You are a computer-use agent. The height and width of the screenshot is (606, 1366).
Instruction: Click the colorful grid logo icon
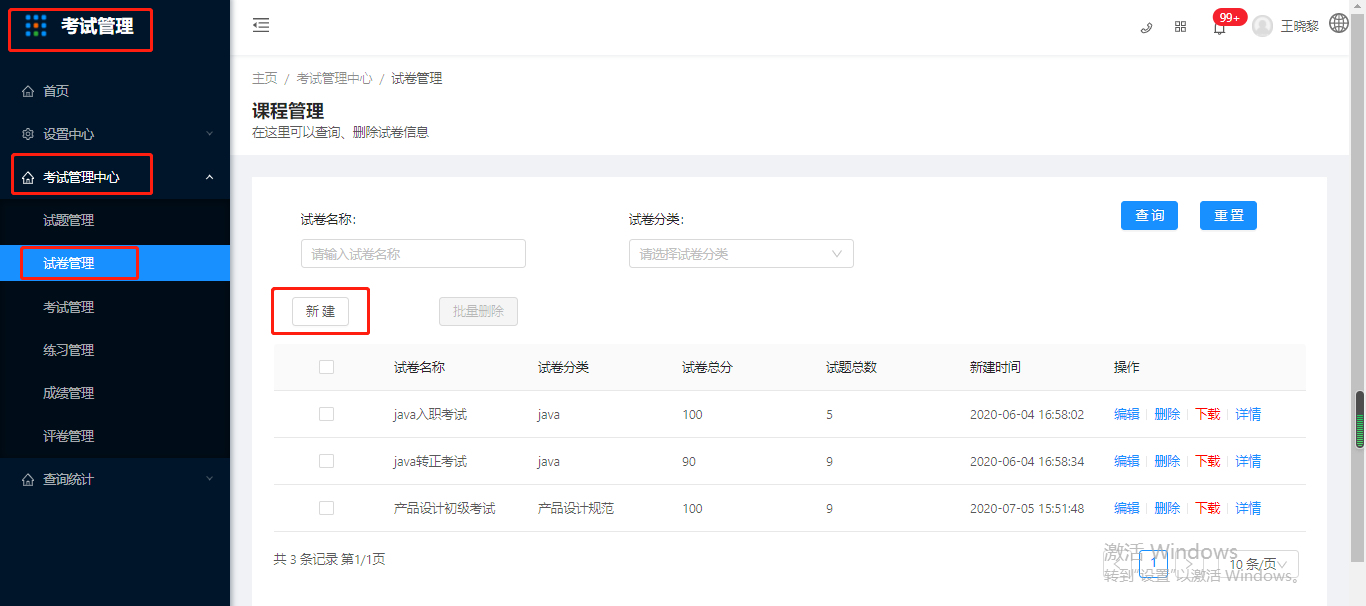(x=36, y=26)
